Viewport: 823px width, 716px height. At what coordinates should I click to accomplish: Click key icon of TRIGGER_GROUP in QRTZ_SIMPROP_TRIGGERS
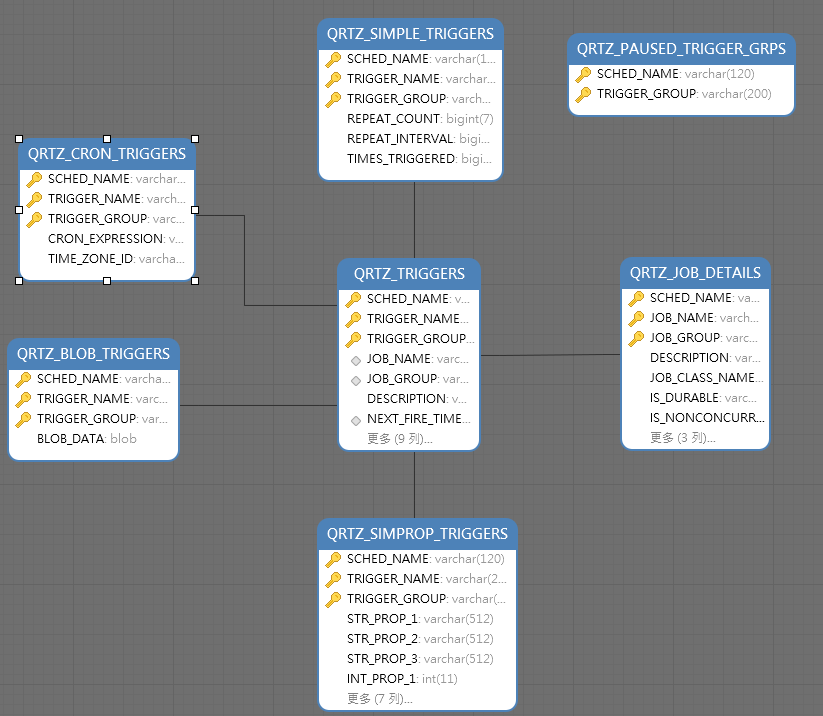coord(333,599)
